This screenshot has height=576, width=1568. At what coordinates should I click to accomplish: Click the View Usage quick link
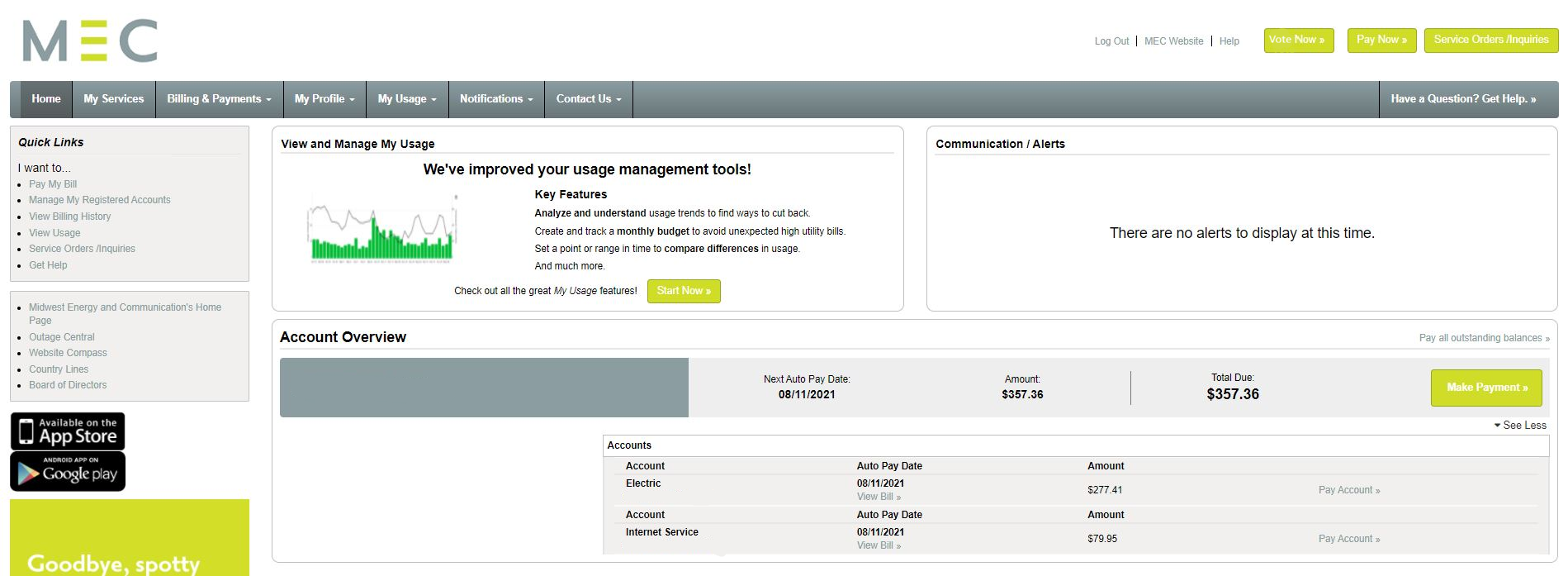(x=54, y=233)
